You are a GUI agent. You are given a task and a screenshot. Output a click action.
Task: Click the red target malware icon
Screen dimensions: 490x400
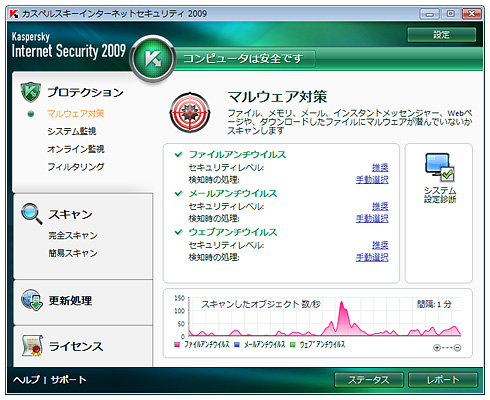[190, 113]
